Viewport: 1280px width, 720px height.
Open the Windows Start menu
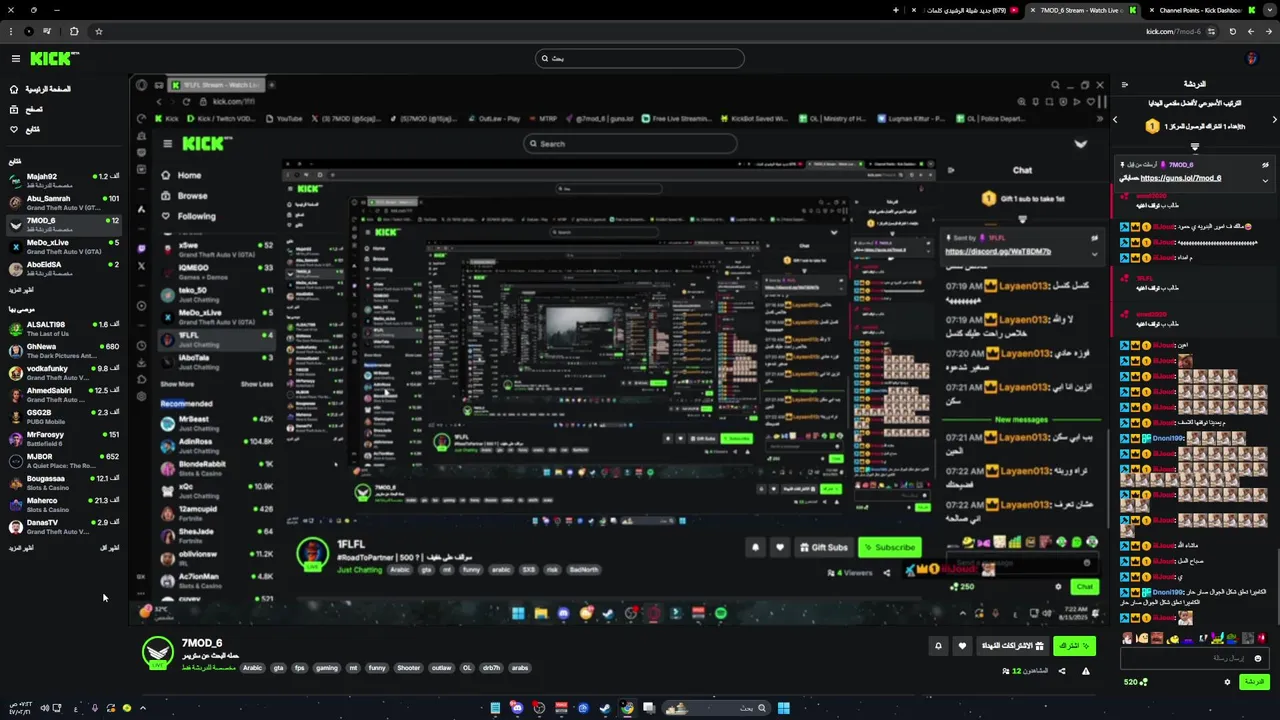(x=784, y=708)
